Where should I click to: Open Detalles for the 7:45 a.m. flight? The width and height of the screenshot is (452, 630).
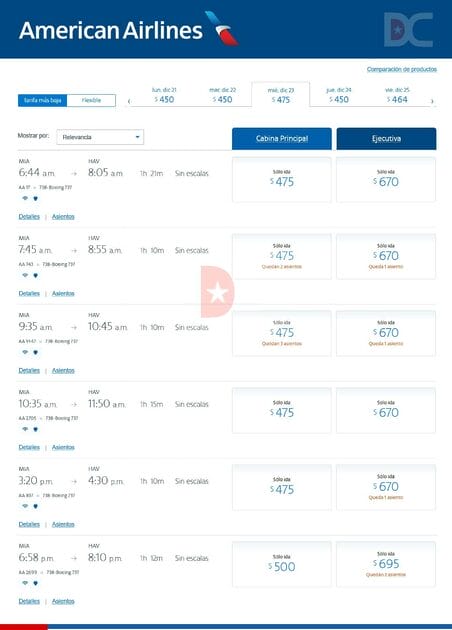pos(29,293)
